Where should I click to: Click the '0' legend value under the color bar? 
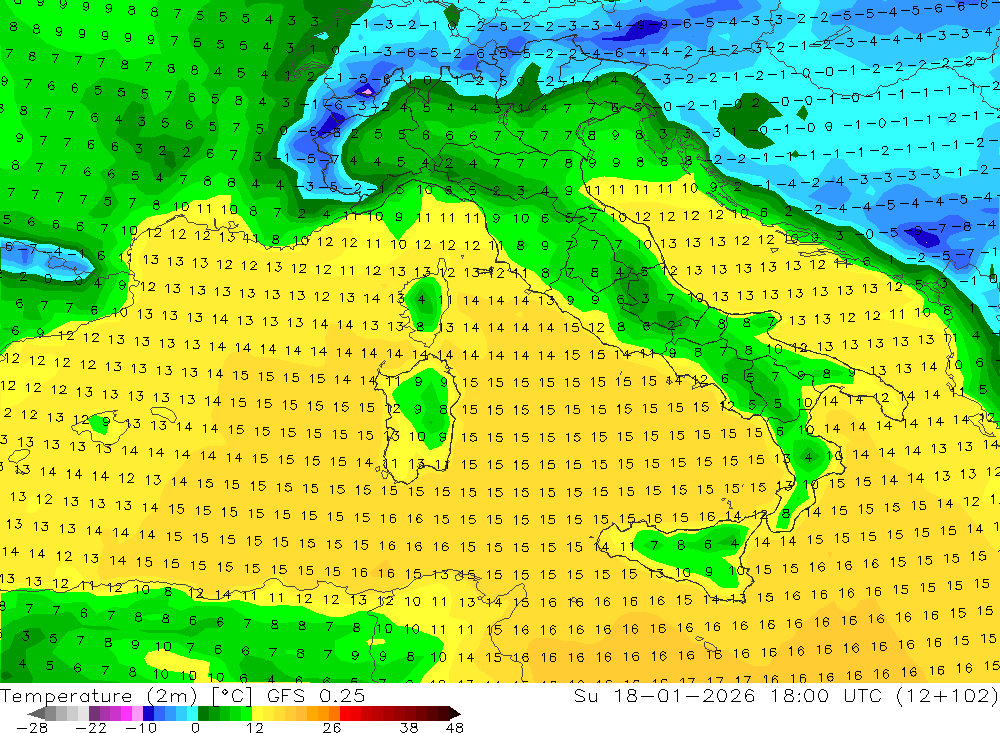pos(195,727)
